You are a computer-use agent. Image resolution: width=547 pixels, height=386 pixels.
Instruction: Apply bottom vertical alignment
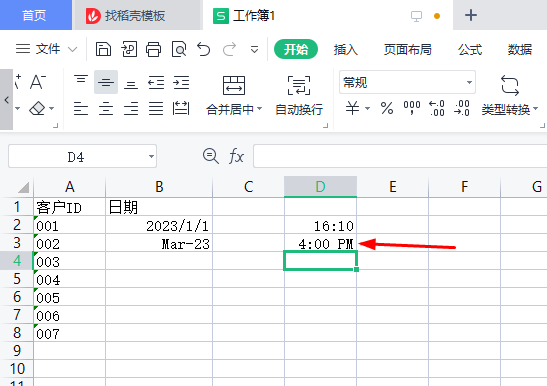[131, 83]
